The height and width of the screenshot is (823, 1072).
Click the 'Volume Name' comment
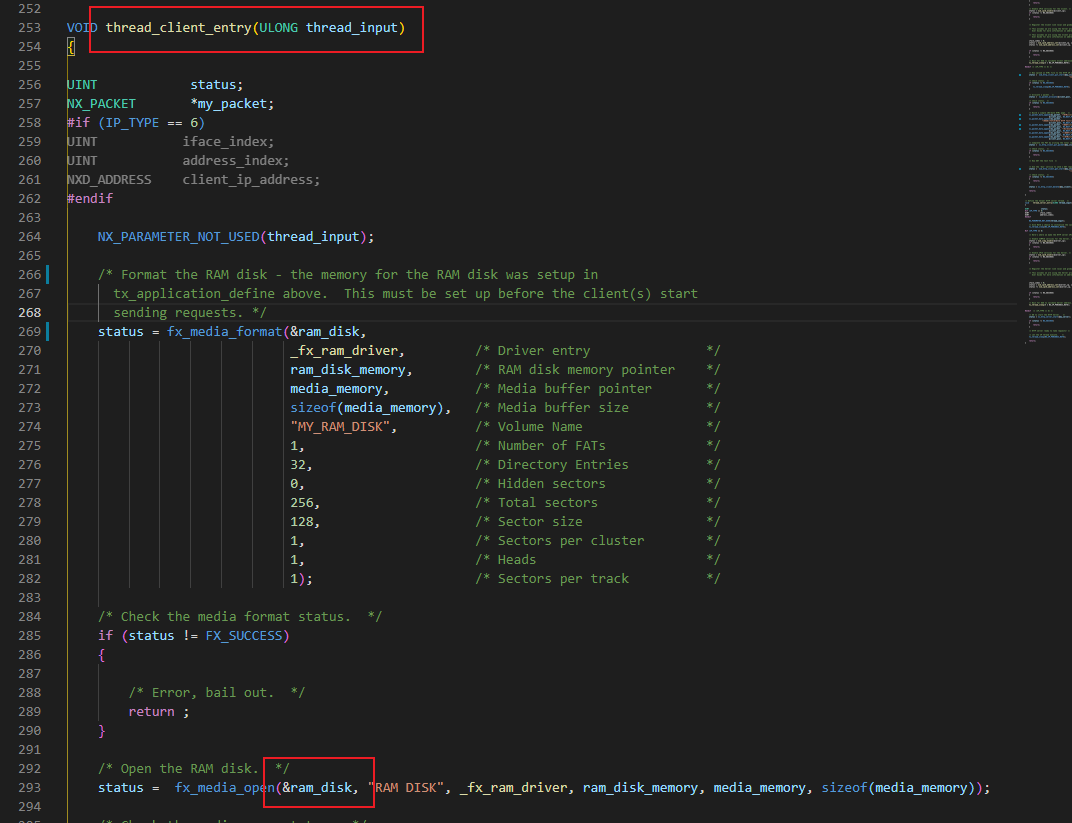coord(539,427)
